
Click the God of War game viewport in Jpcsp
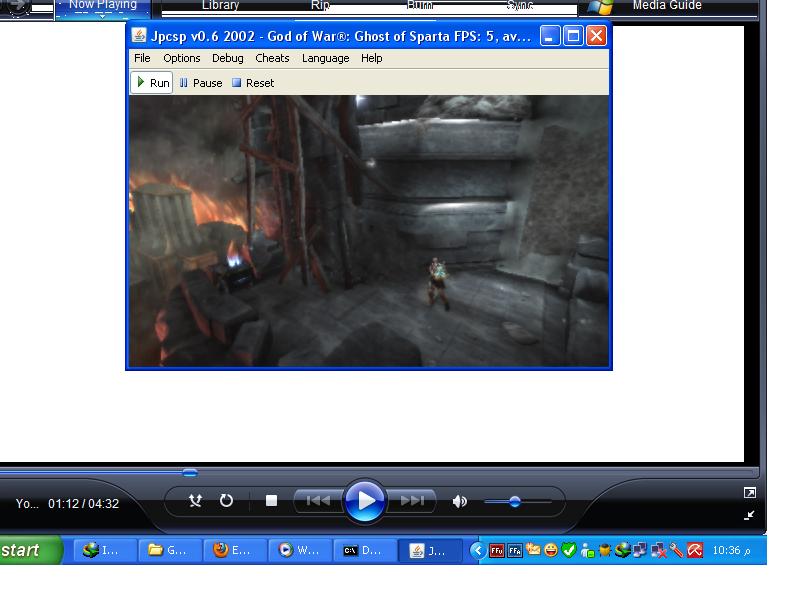point(369,231)
